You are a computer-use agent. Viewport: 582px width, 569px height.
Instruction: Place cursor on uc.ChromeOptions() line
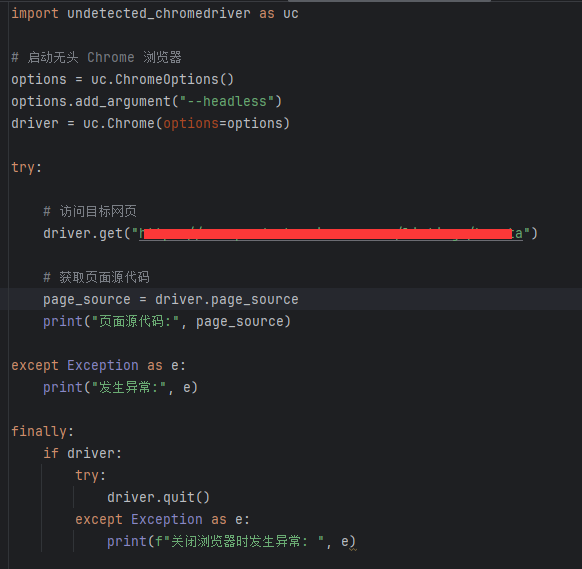point(122,79)
